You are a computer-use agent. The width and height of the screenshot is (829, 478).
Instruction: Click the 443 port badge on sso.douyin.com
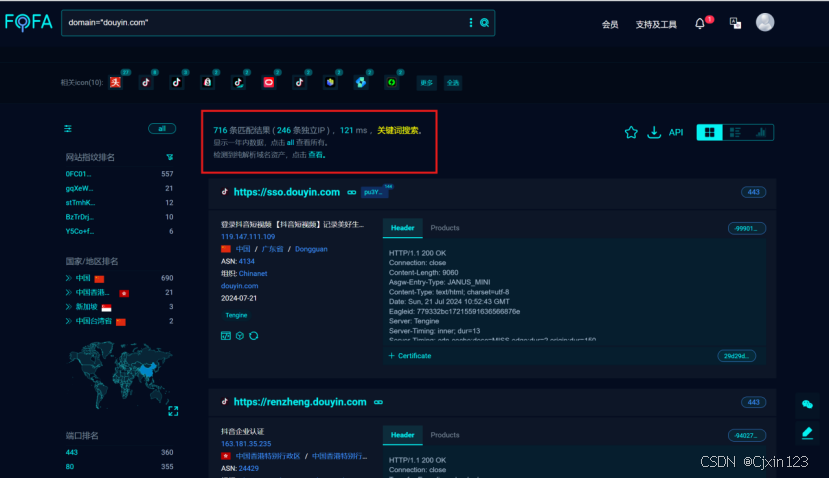[x=753, y=192]
